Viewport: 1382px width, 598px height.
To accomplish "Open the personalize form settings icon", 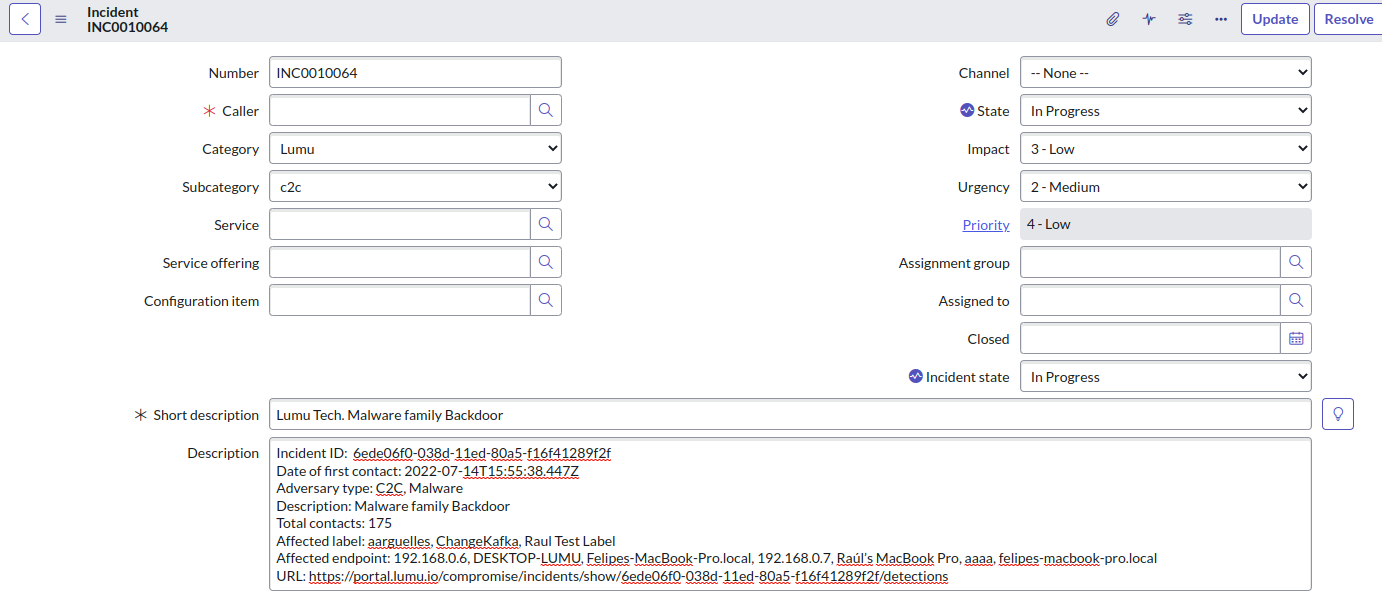I will click(x=1185, y=19).
